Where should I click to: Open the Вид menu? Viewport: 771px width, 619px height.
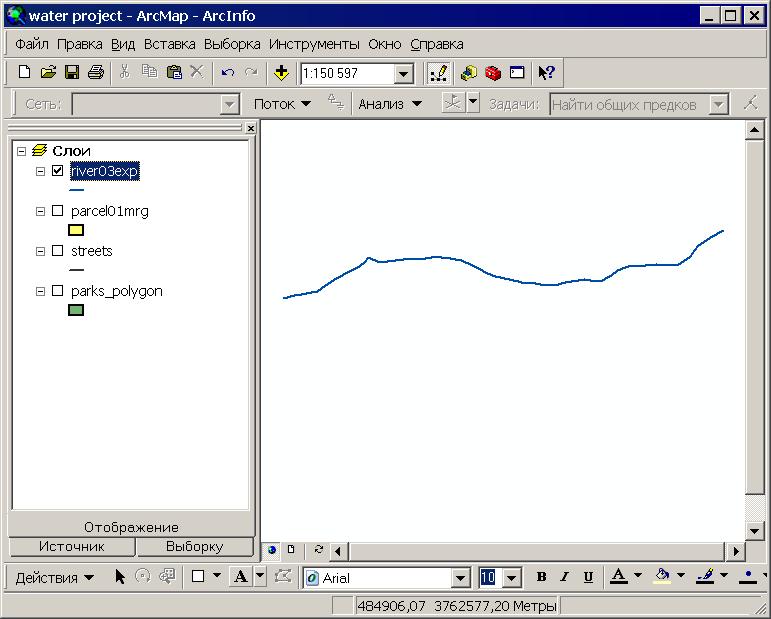(x=123, y=44)
